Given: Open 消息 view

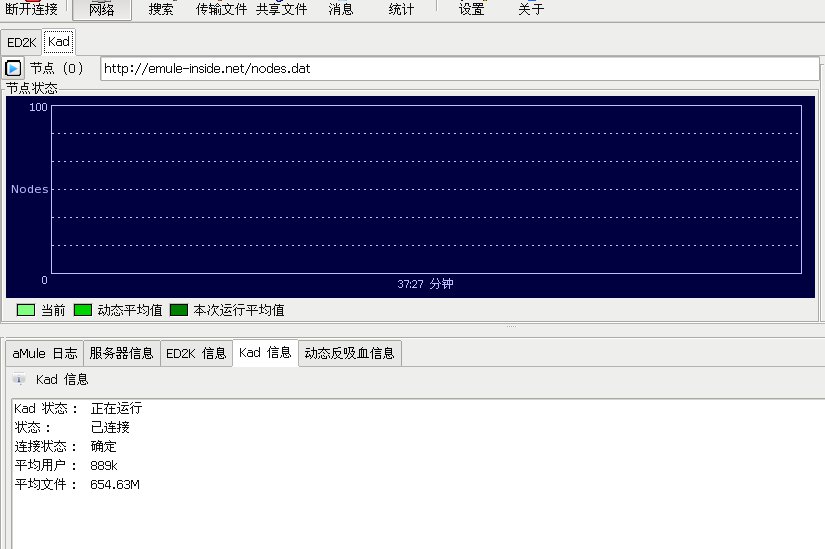Looking at the screenshot, I should pyautogui.click(x=341, y=9).
